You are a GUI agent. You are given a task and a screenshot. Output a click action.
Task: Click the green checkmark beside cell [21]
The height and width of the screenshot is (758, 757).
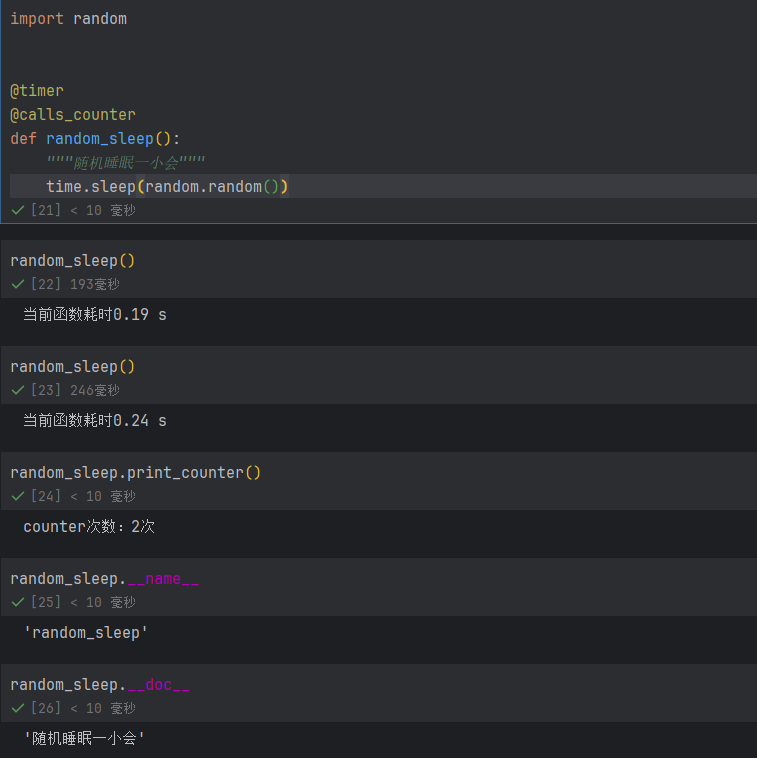click(x=18, y=210)
